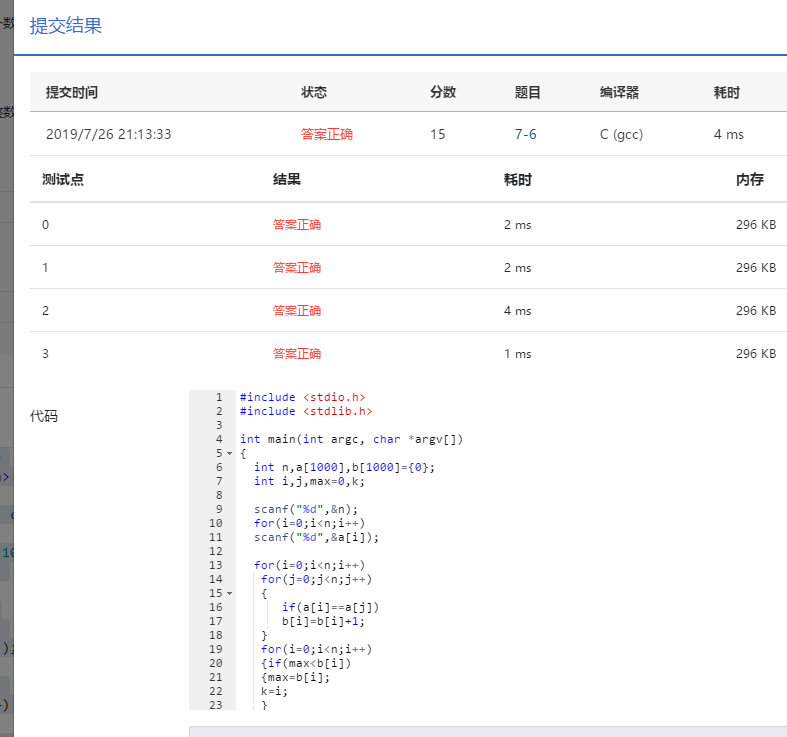Click the compiler value C (gcc)
The height and width of the screenshot is (737, 787).
pyautogui.click(x=621, y=135)
